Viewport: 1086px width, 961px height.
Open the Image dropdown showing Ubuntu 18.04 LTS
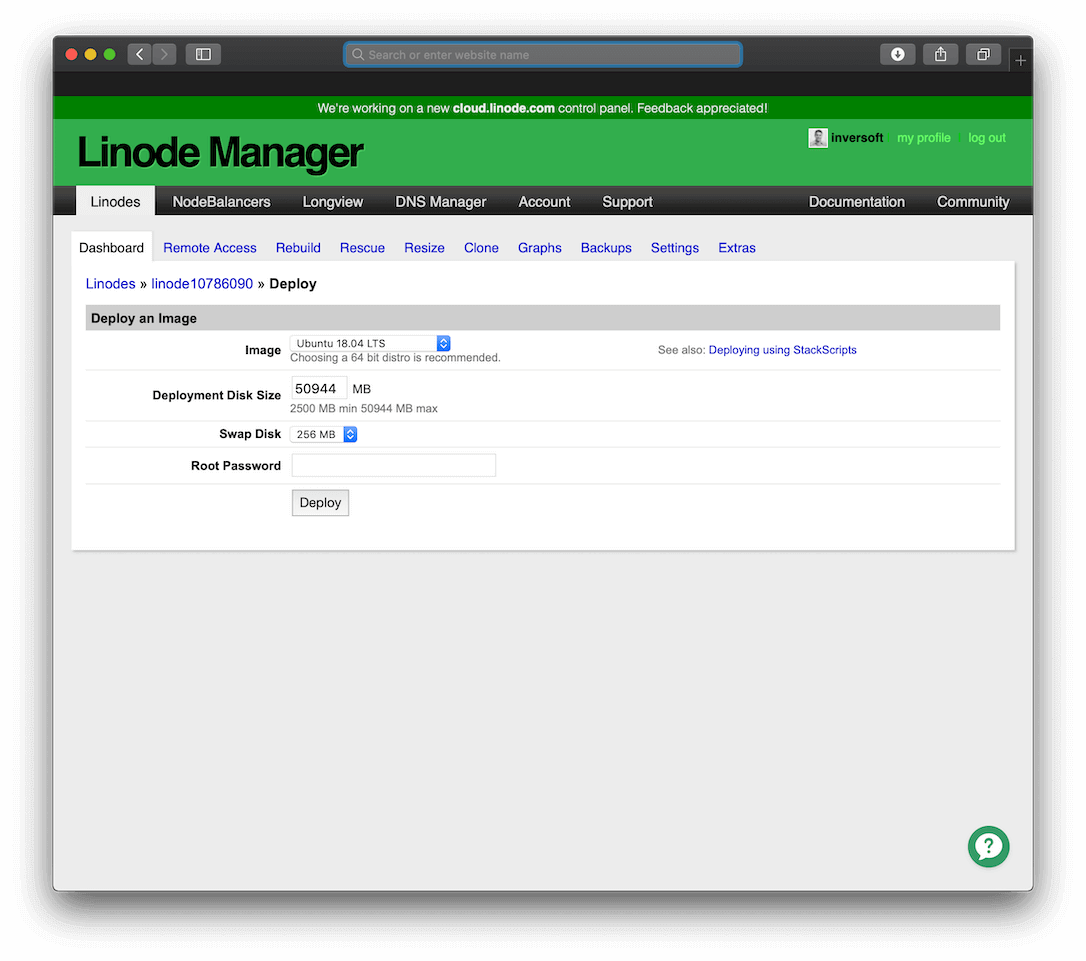[371, 343]
